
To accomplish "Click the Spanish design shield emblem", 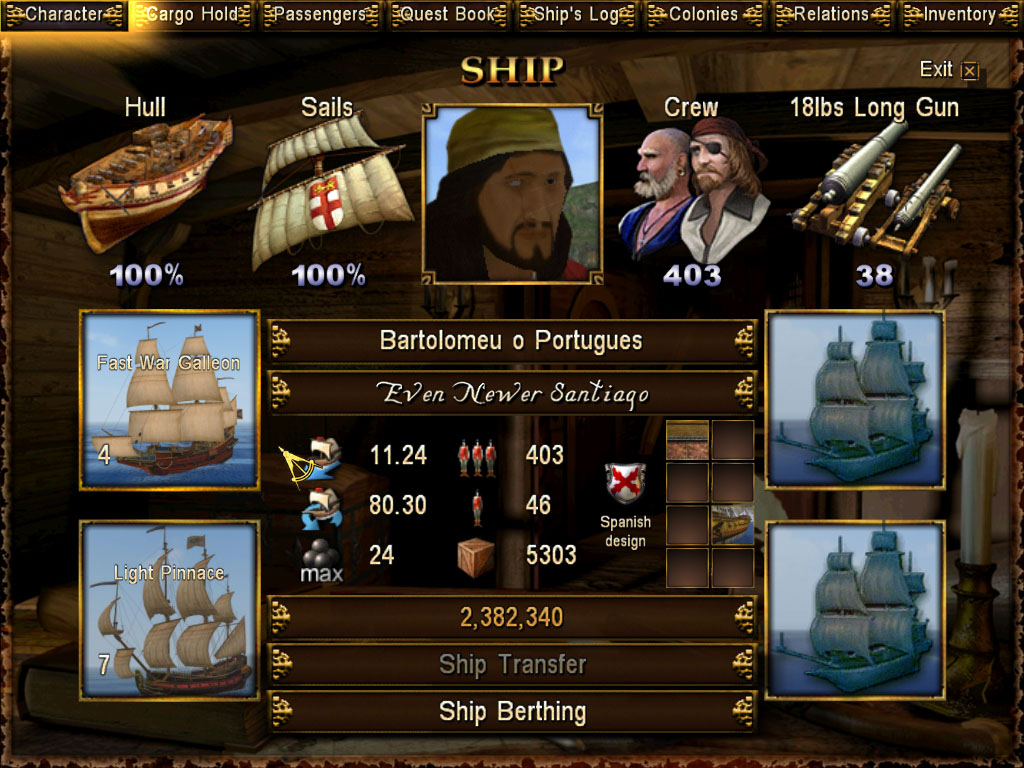I will [625, 483].
